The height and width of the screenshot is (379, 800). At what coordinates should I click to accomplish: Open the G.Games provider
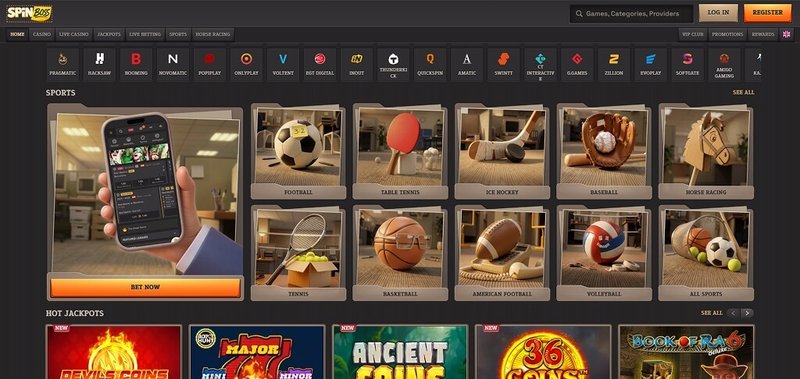(x=577, y=64)
